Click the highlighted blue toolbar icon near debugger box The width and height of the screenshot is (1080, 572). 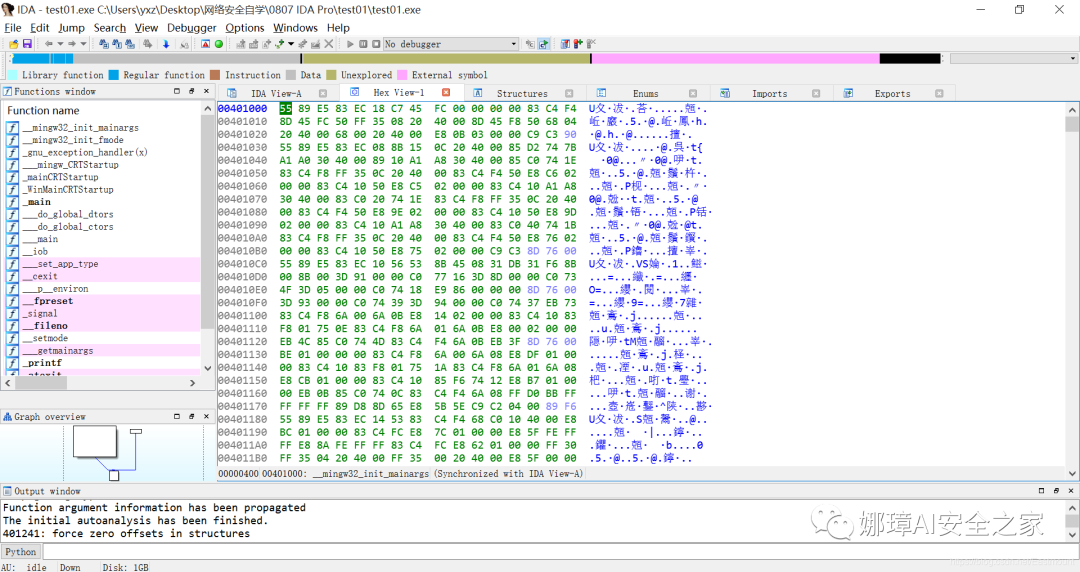(543, 44)
